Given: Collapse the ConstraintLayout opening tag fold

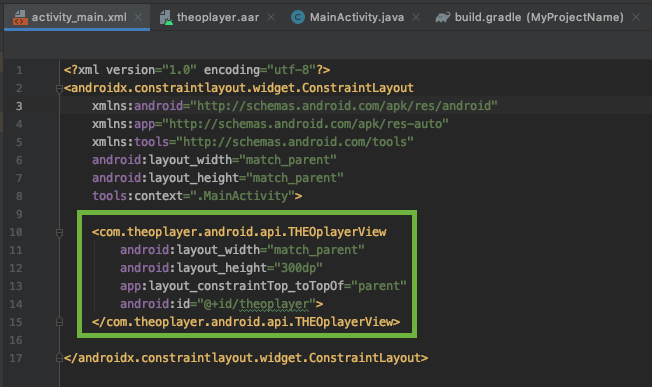Looking at the screenshot, I should [x=59, y=89].
